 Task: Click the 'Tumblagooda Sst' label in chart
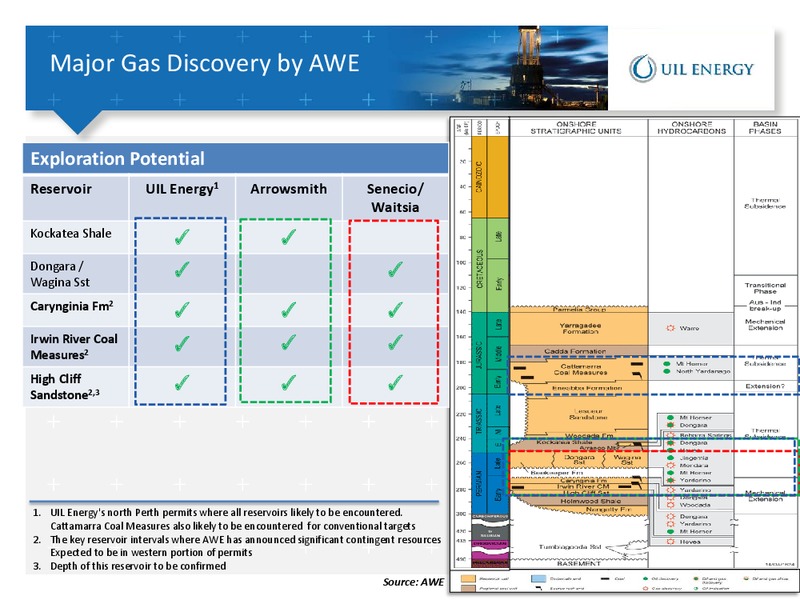tap(569, 546)
